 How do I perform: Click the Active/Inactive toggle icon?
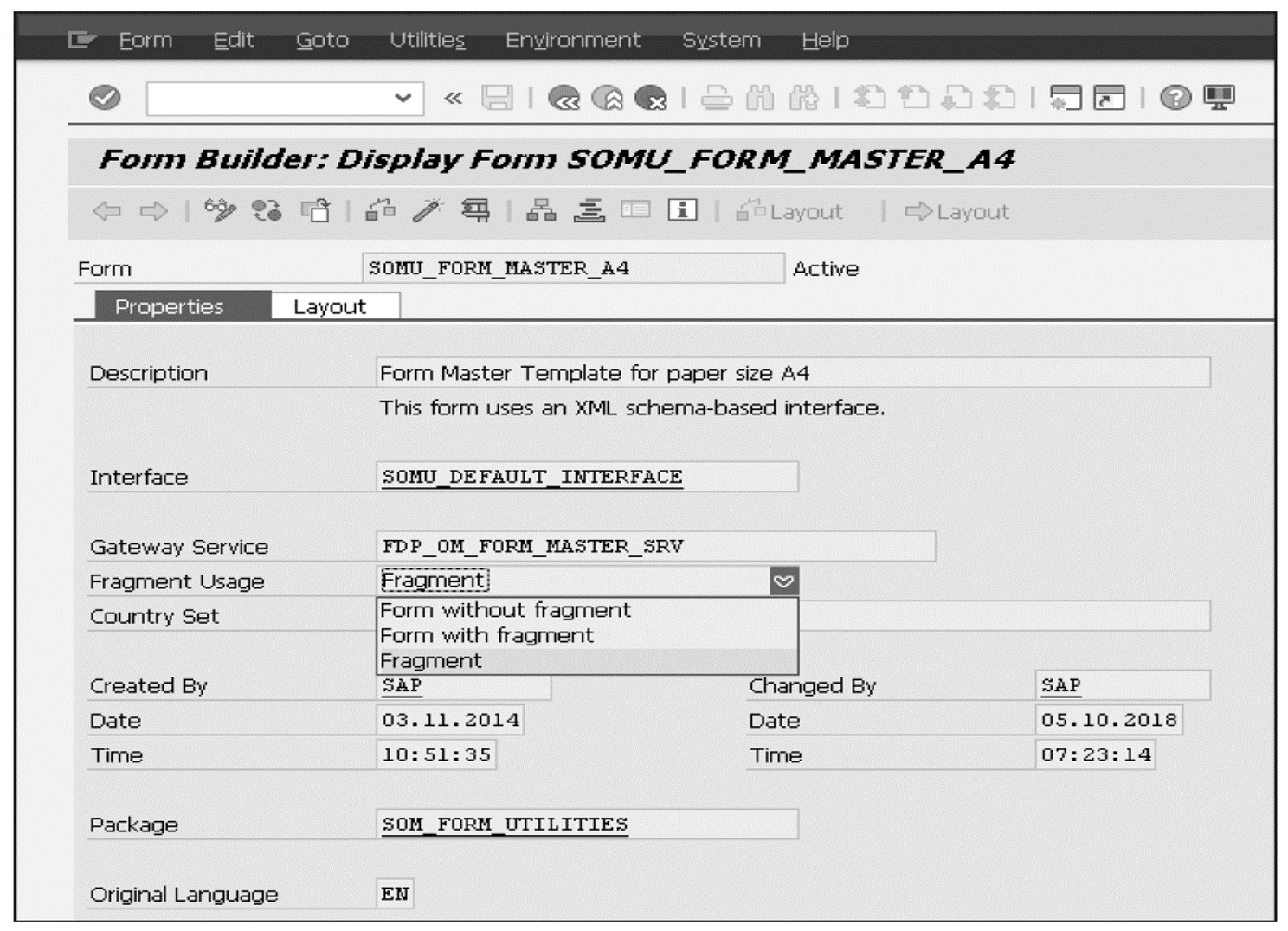click(267, 210)
